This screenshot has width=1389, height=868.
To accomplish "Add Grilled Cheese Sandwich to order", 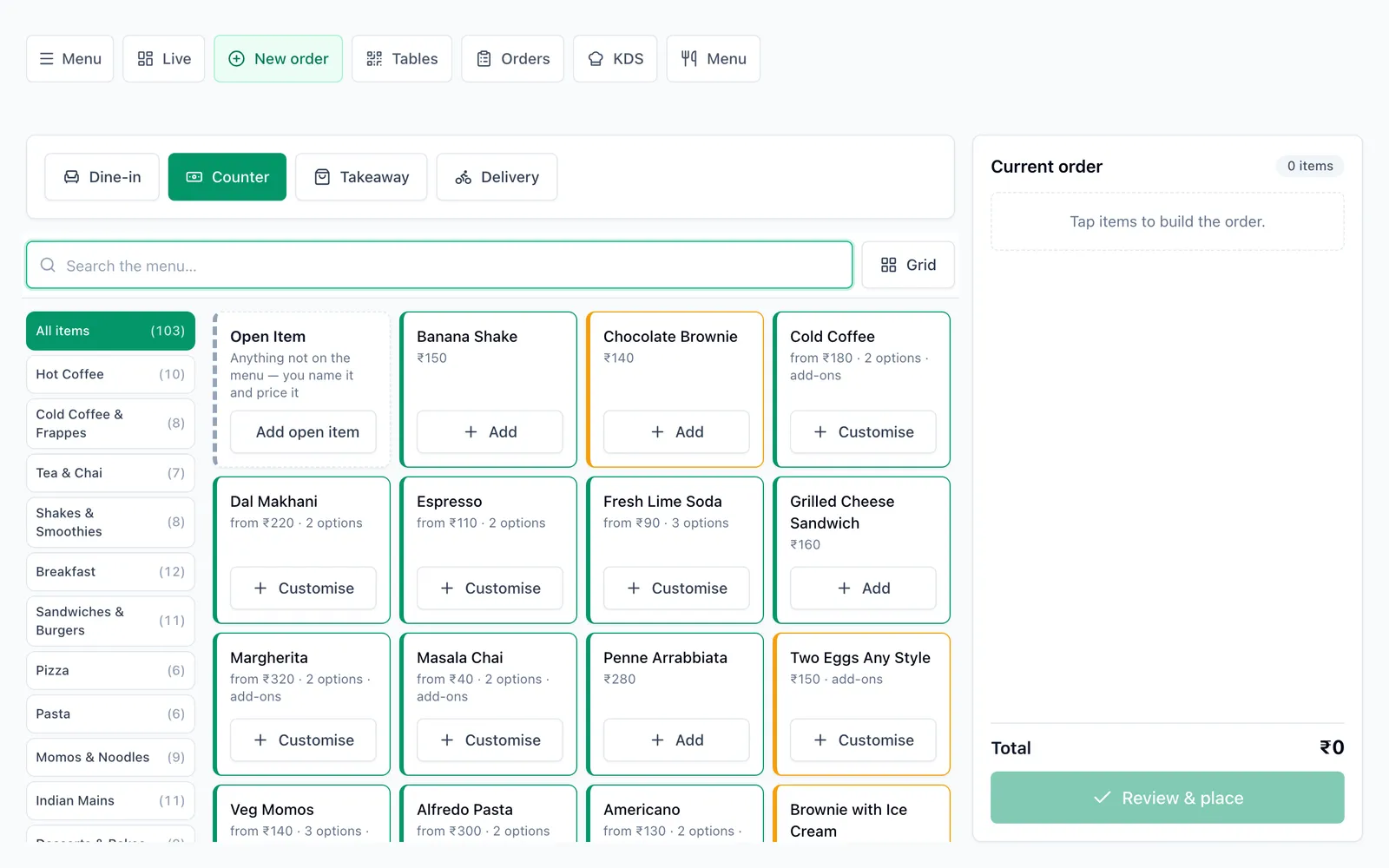I will [863, 589].
